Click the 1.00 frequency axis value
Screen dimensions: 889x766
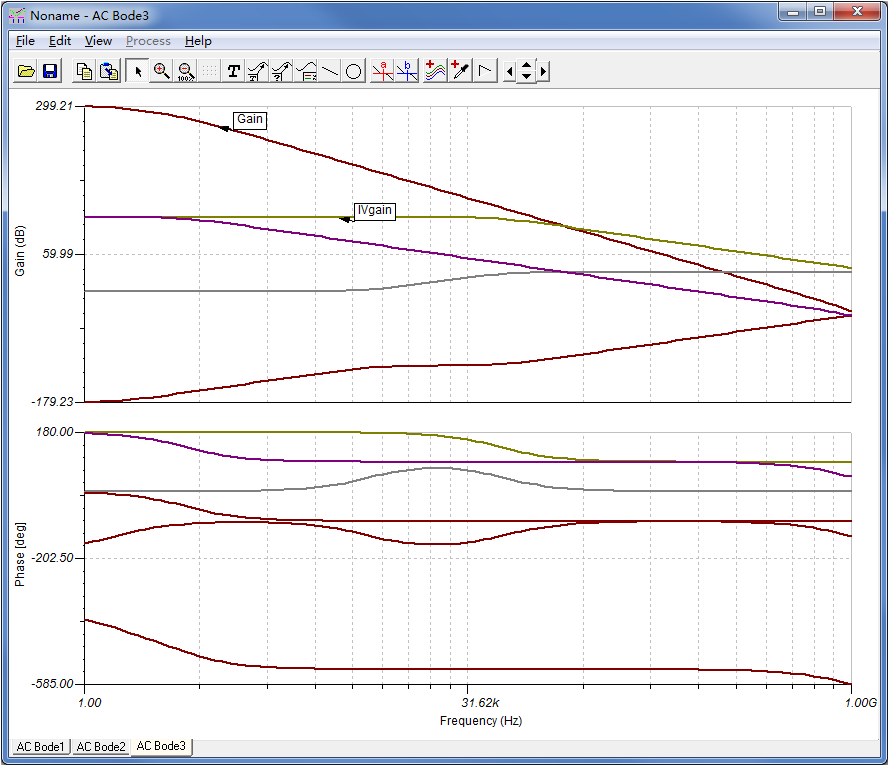click(x=90, y=703)
